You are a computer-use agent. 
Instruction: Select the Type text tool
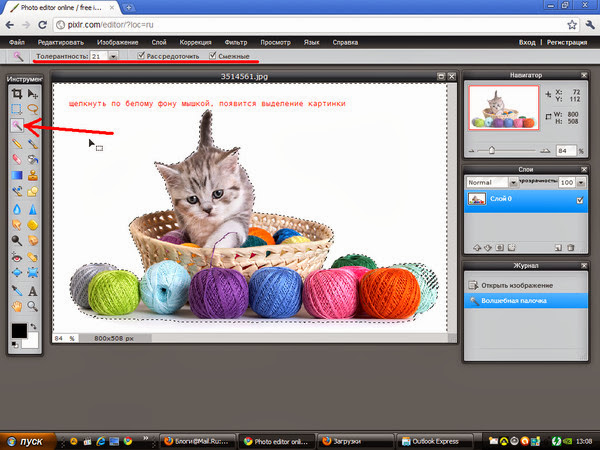pyautogui.click(x=33, y=291)
